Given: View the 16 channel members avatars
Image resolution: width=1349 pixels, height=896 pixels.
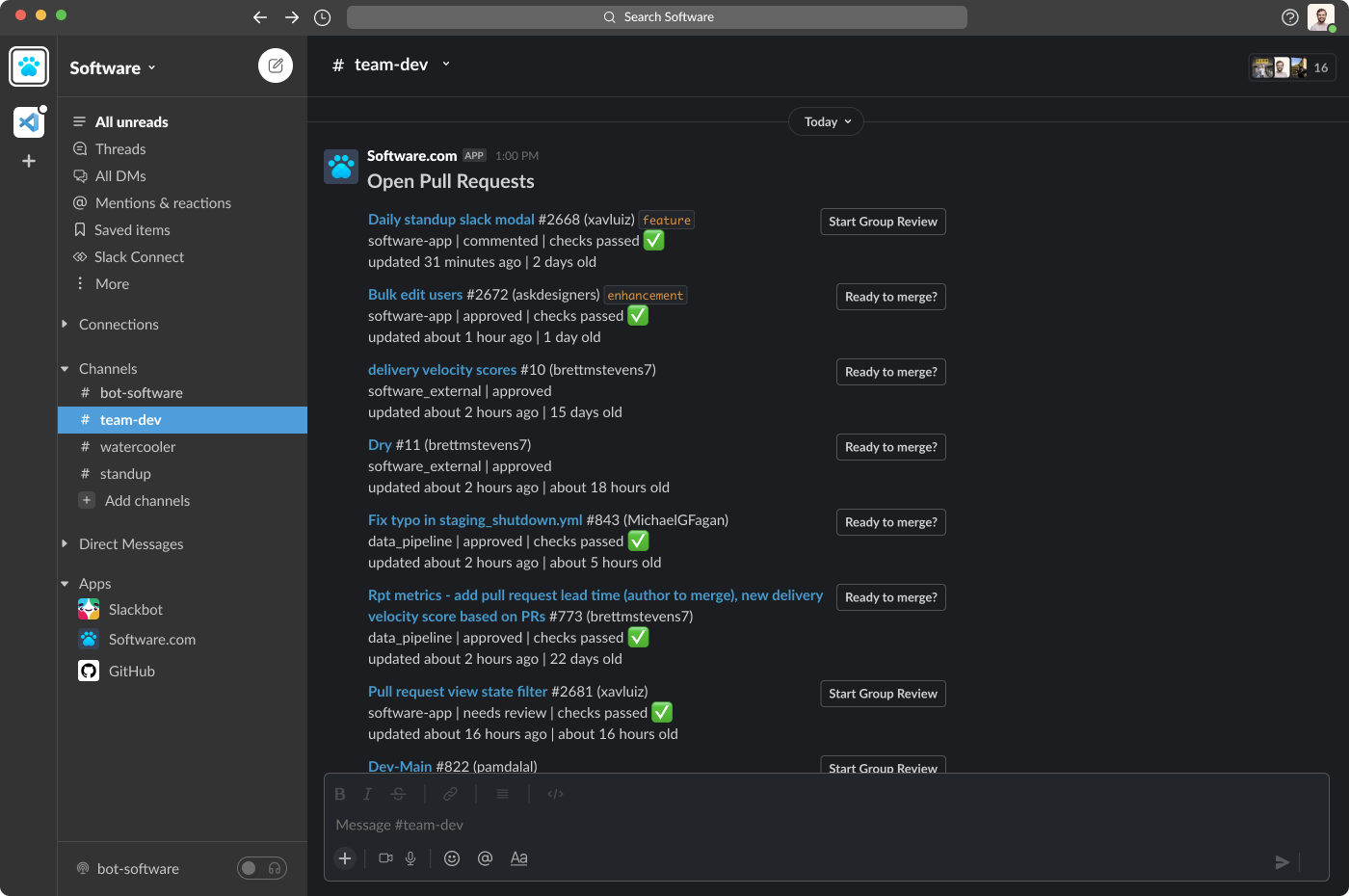Looking at the screenshot, I should coord(1292,67).
